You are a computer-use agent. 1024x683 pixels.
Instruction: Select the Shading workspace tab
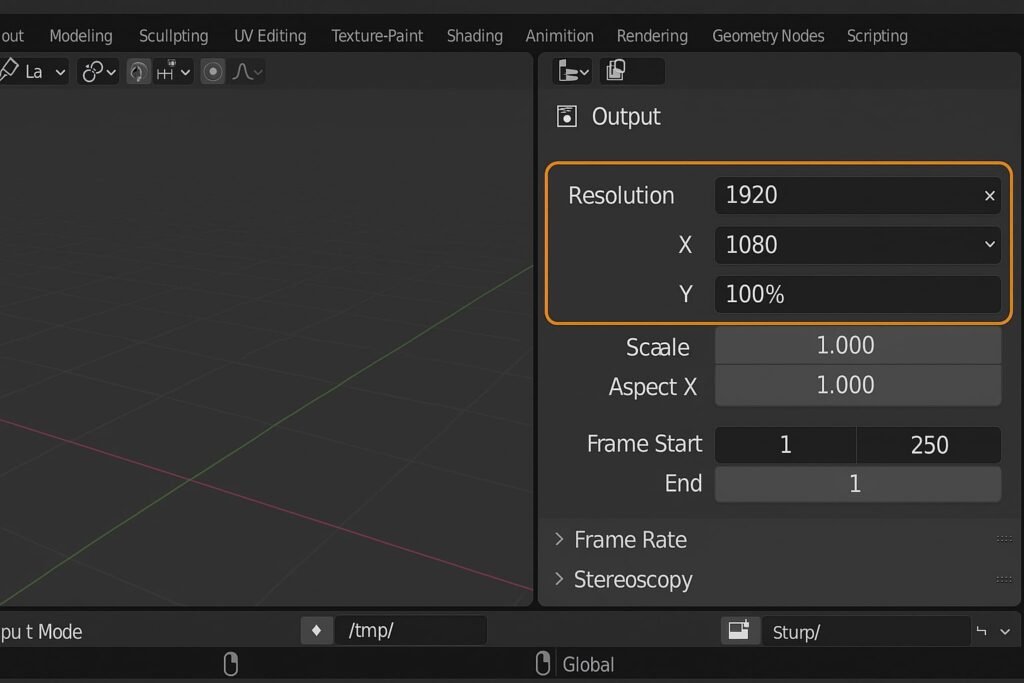click(475, 36)
